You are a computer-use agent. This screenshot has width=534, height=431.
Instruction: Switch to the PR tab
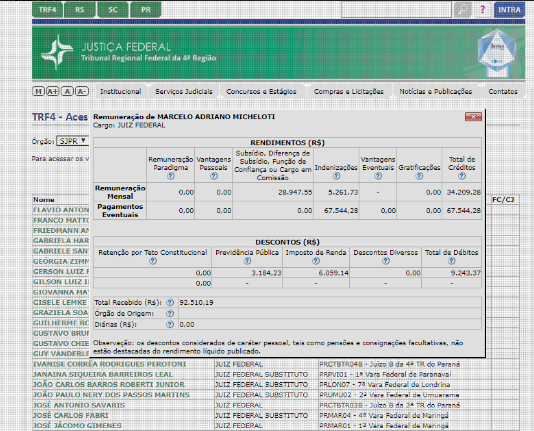coord(146,10)
